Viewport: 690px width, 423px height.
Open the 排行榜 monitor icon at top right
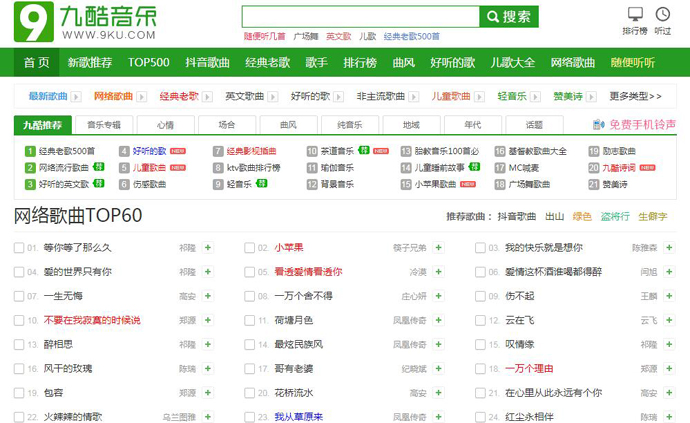pos(636,15)
